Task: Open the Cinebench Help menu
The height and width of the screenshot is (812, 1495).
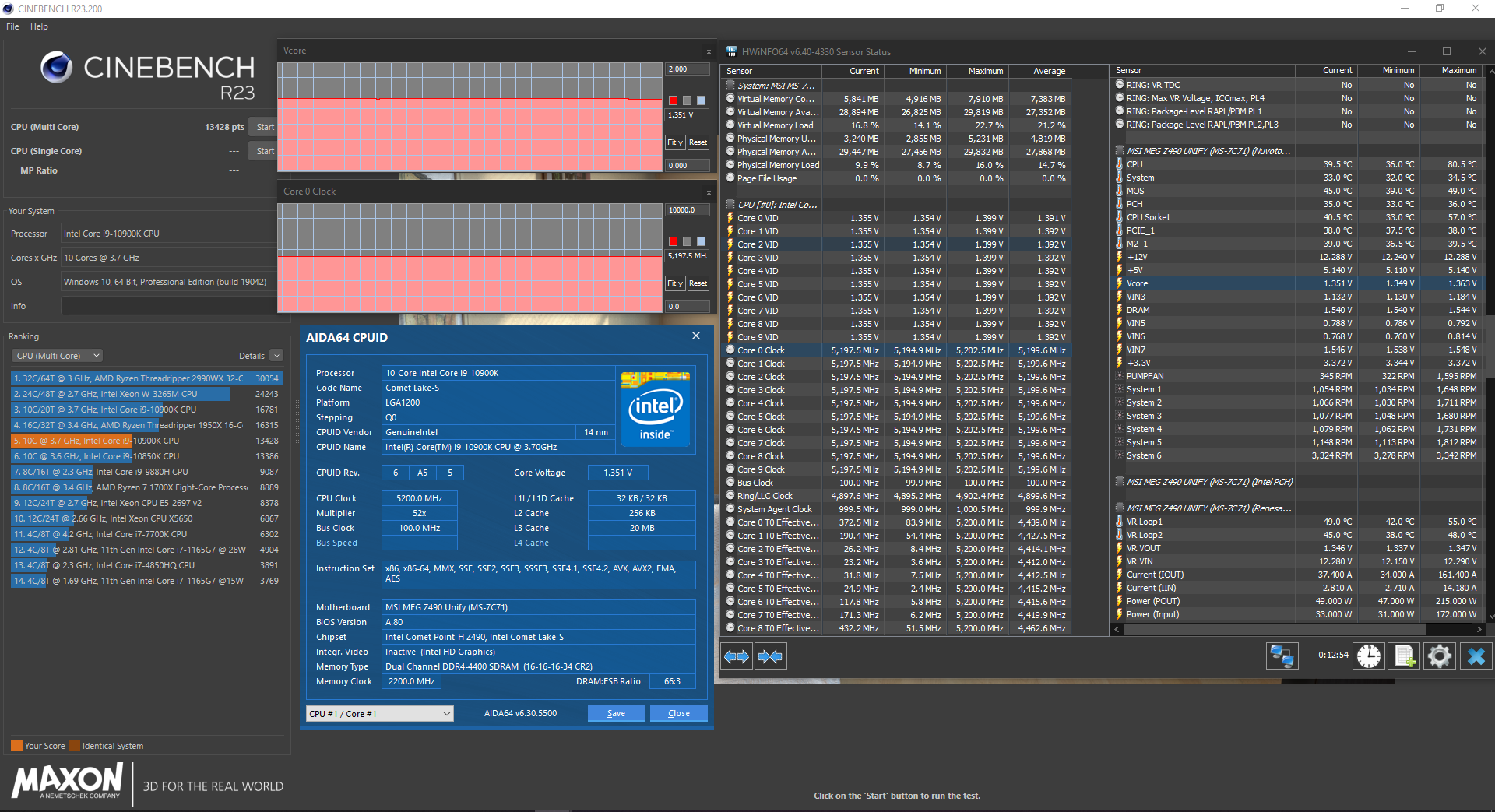Action: [x=39, y=26]
